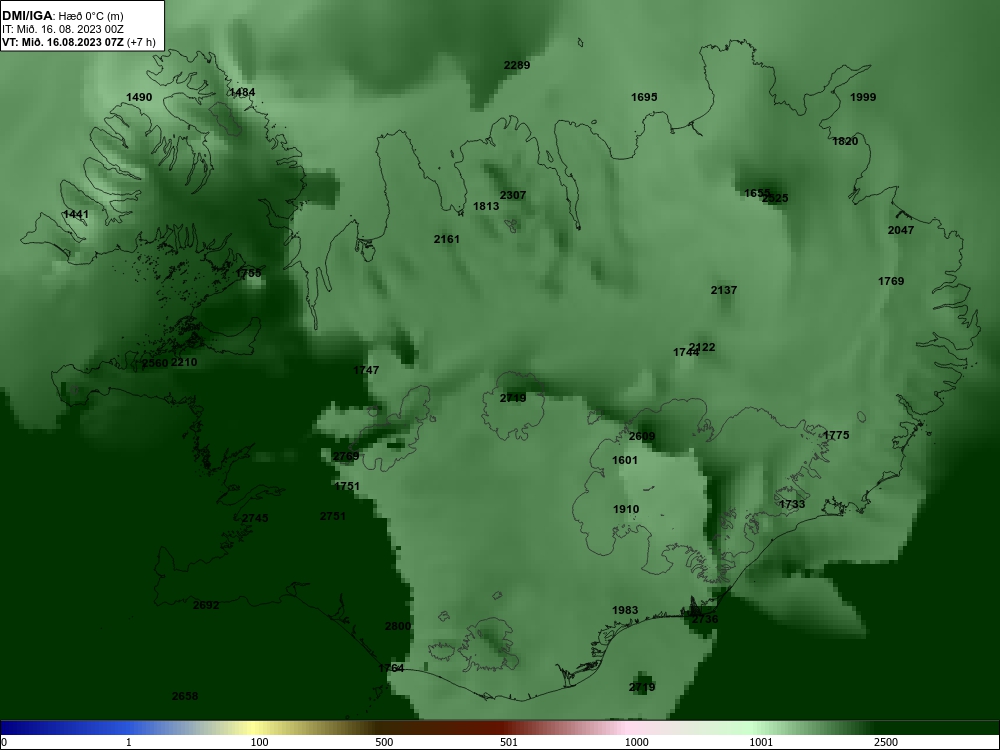Select the 2658 value over the sea
The image size is (1000, 750).
(185, 696)
